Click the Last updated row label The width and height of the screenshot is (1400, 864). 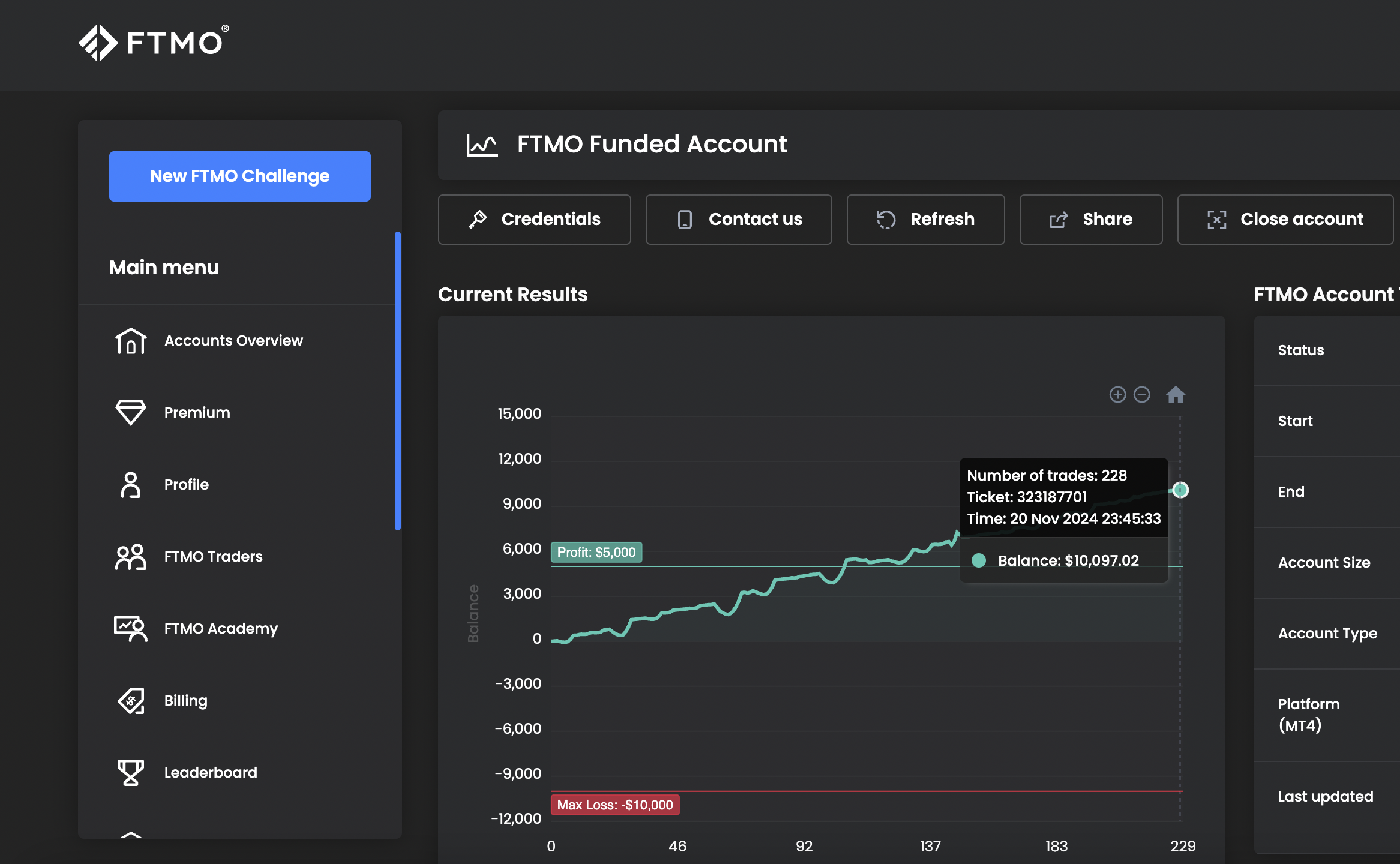1326,797
